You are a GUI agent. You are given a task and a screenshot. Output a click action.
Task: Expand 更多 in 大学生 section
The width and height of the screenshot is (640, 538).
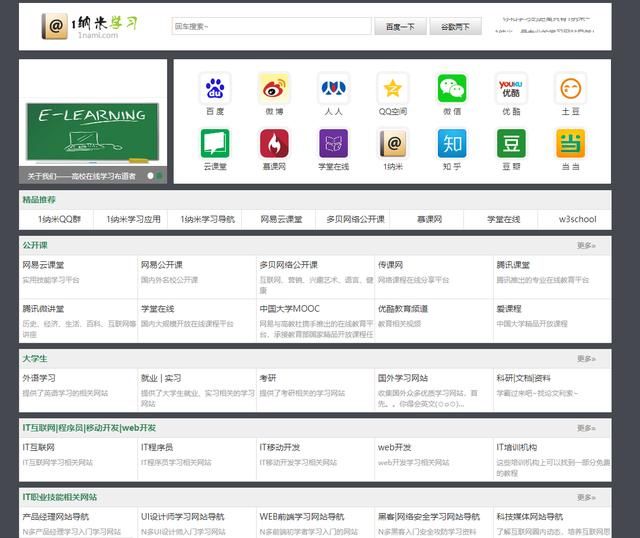[586, 359]
